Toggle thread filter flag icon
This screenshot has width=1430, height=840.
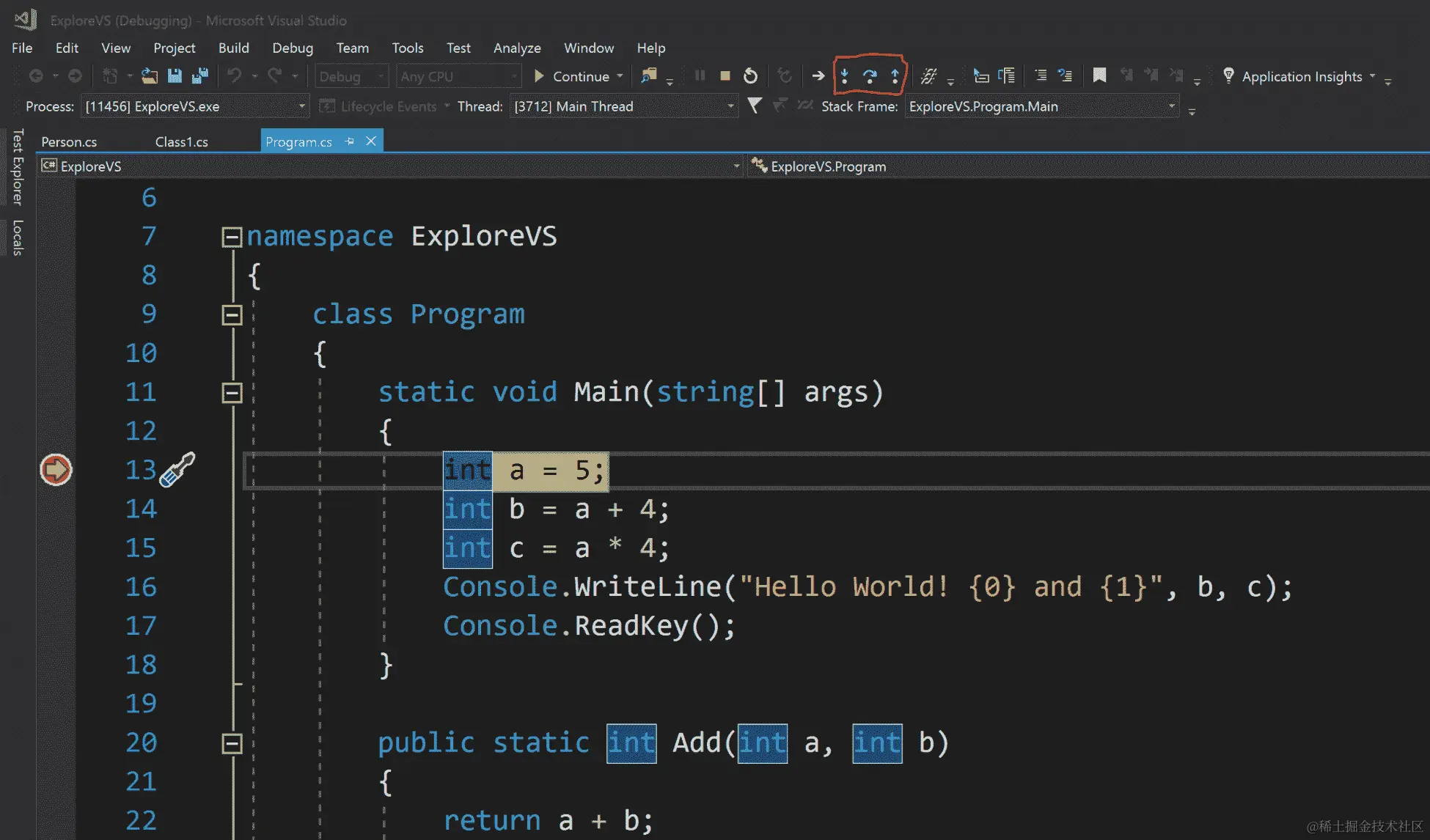pos(754,106)
